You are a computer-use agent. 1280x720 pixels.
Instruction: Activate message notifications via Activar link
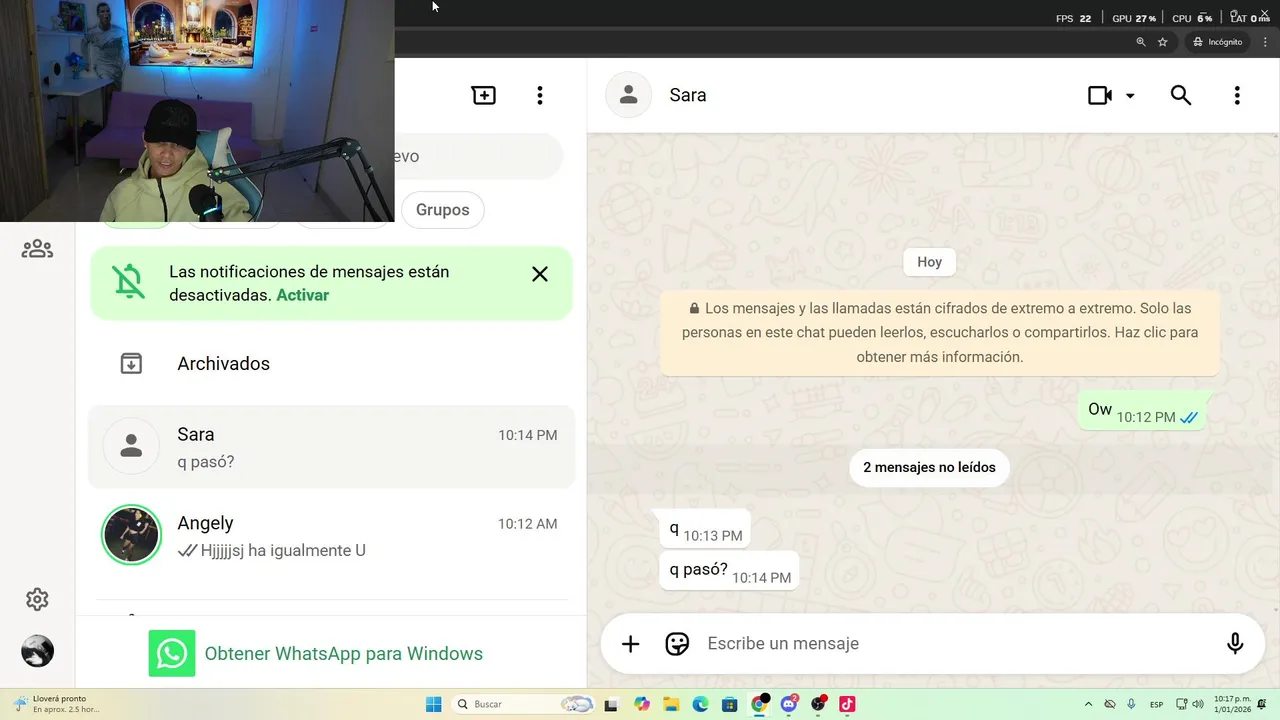point(302,295)
